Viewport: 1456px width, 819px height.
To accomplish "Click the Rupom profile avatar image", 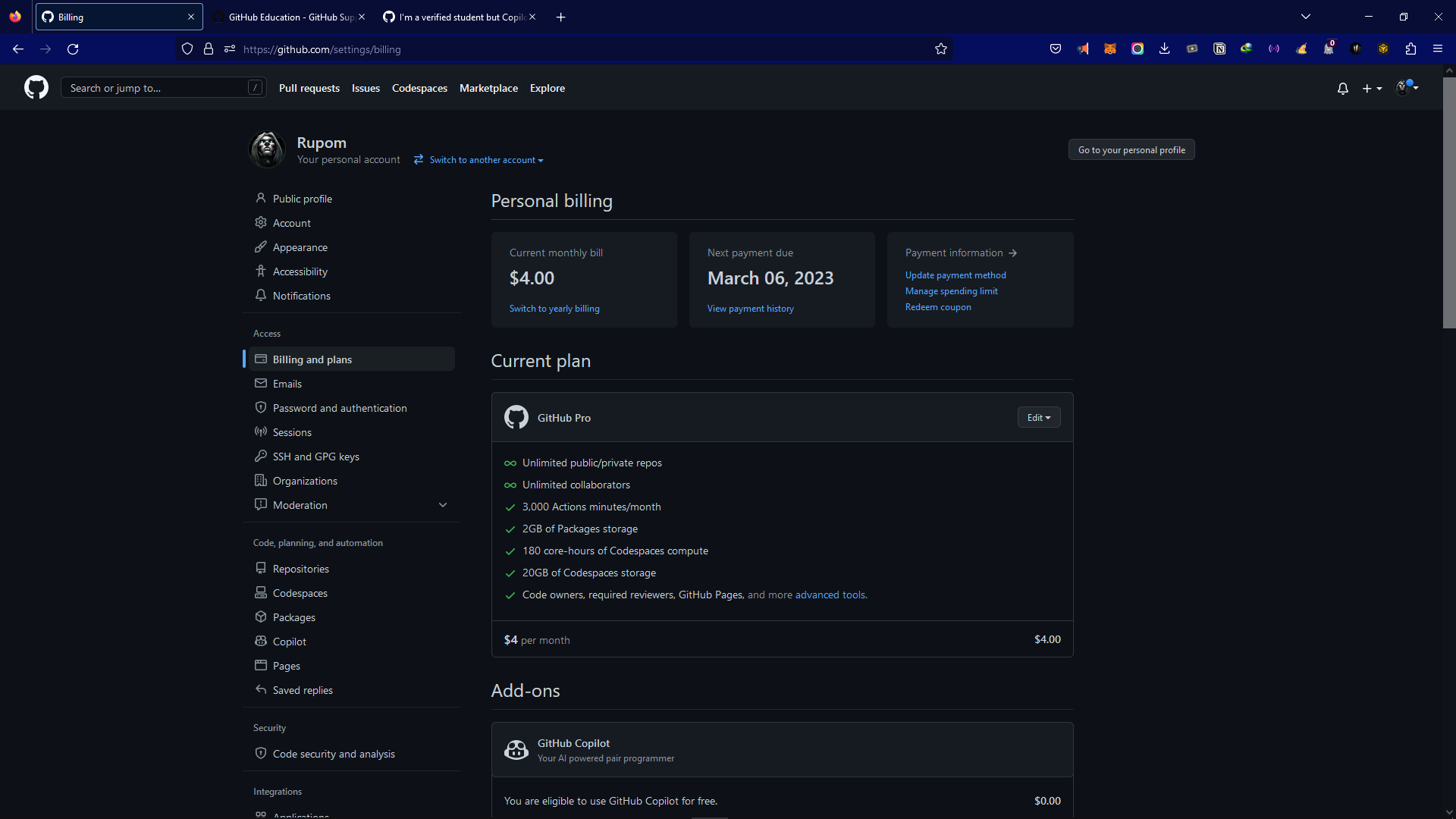I will [x=267, y=149].
